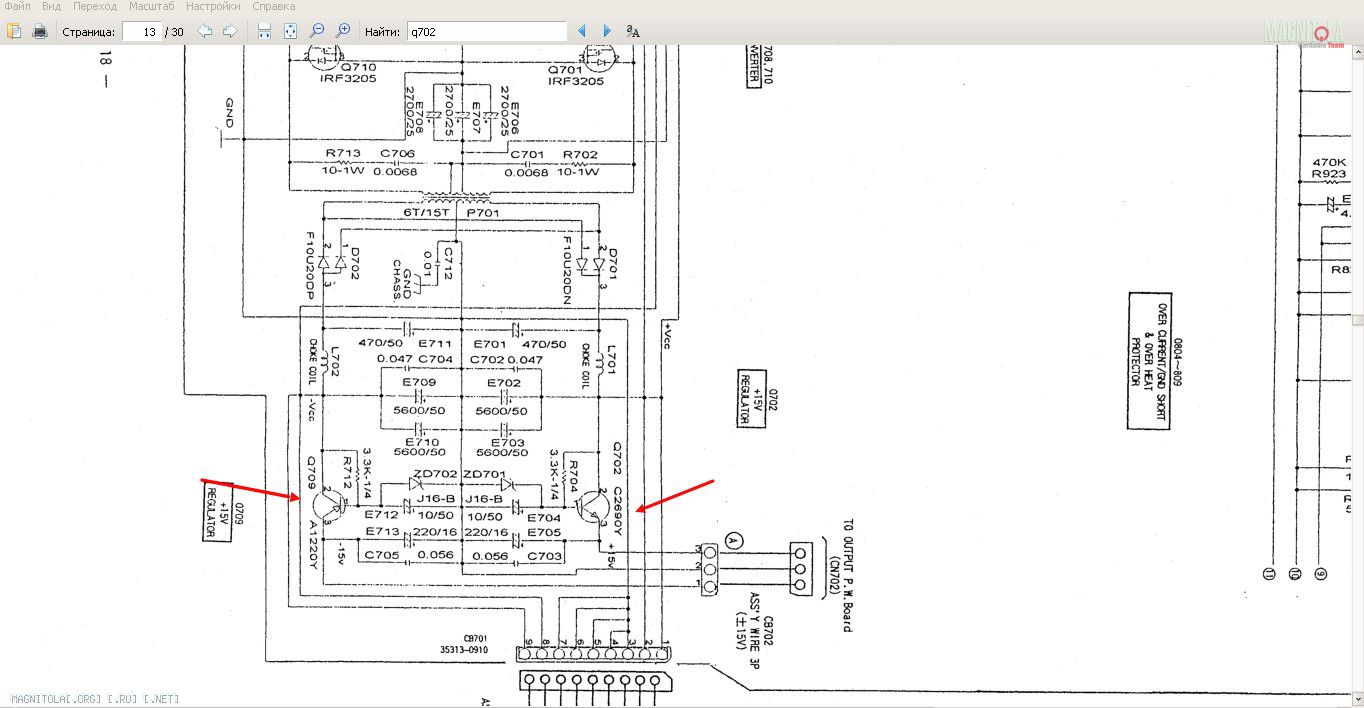Go to the previous page arrow

click(205, 31)
